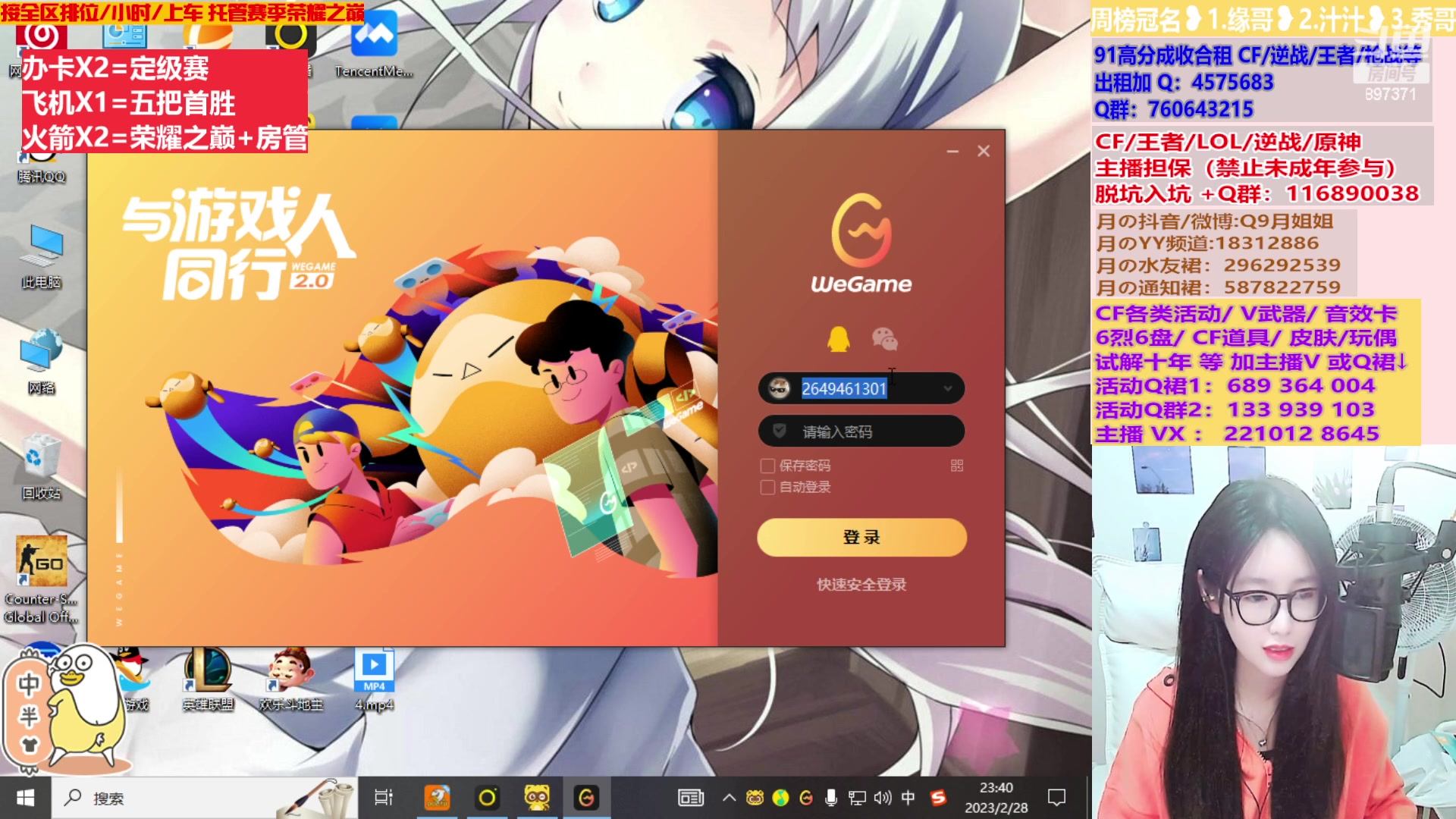Close the WeGame login window
This screenshot has width=1456, height=819.
tap(984, 151)
